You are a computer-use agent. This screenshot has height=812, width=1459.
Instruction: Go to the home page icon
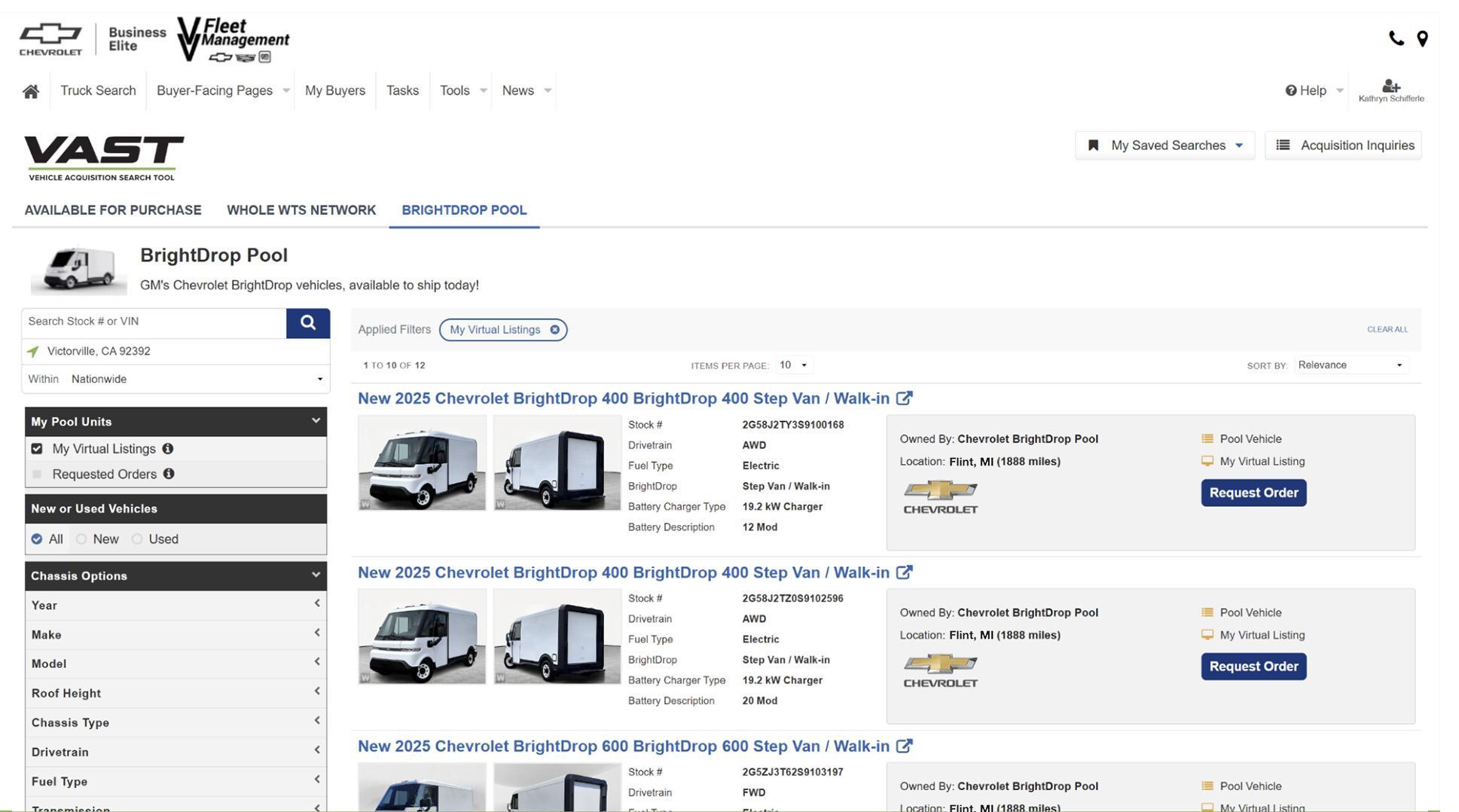[x=31, y=91]
